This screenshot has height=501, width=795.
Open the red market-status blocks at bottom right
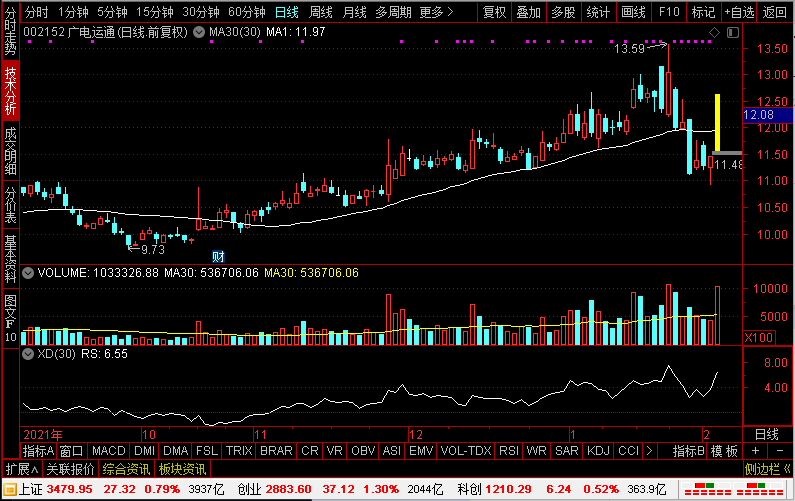pyautogui.click(x=734, y=489)
